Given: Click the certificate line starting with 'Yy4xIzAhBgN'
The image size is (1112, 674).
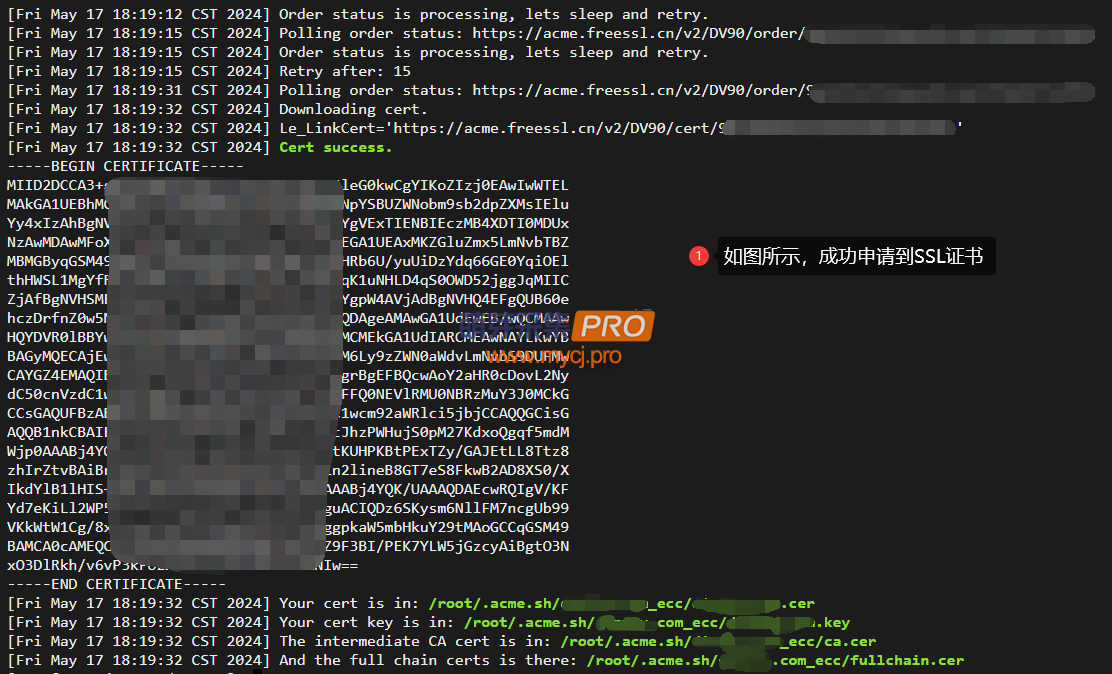Looking at the screenshot, I should (288, 223).
